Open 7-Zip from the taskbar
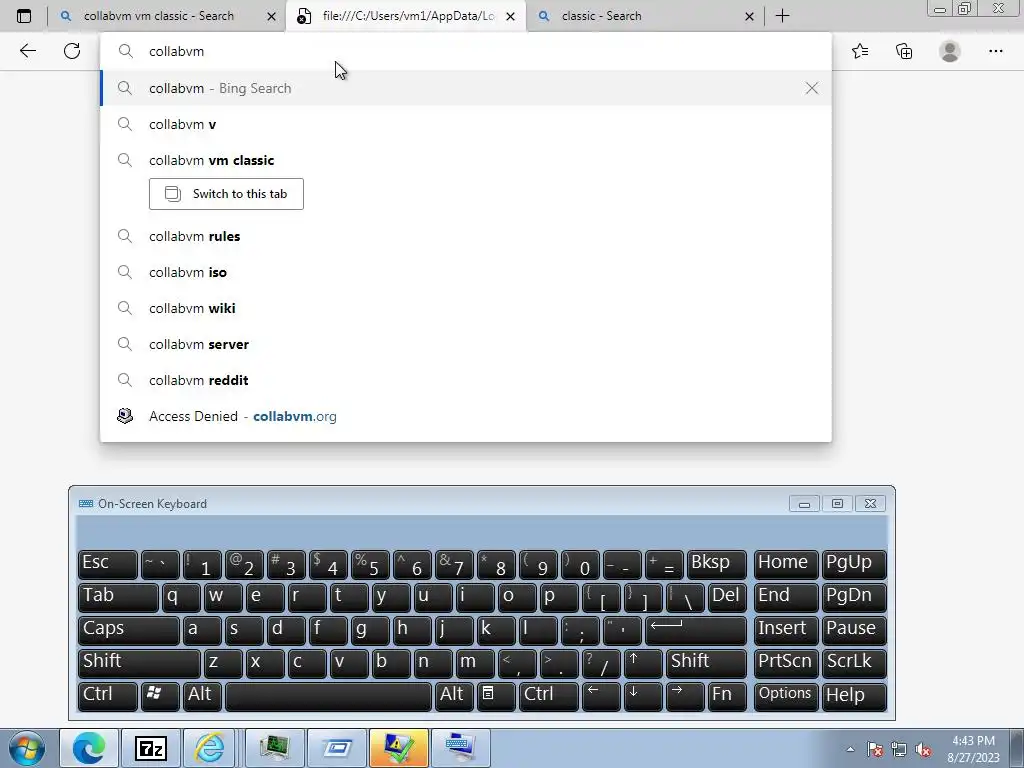This screenshot has height=768, width=1024. (x=151, y=748)
